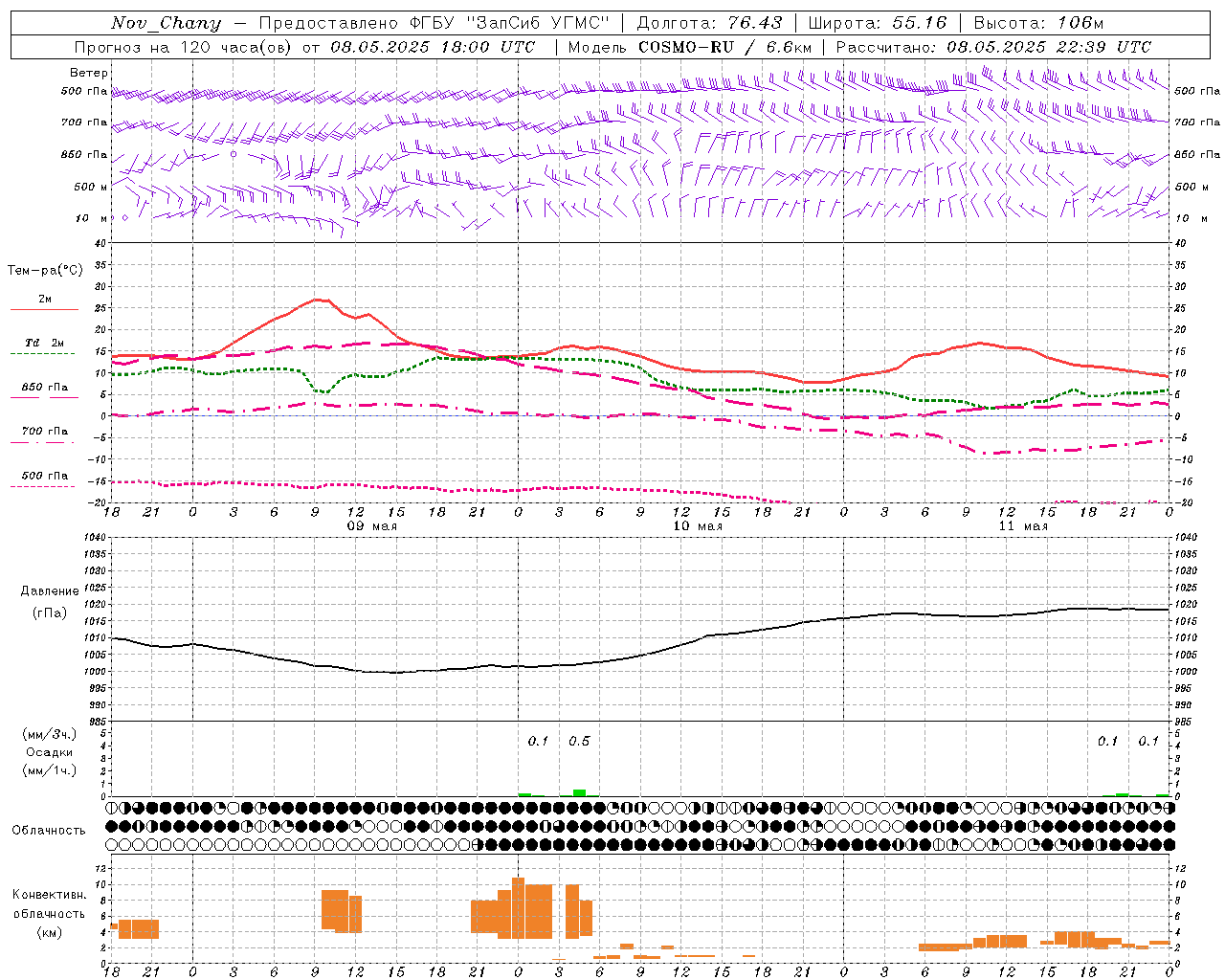
Task: Select the latitude value 55.16
Action: point(920,23)
